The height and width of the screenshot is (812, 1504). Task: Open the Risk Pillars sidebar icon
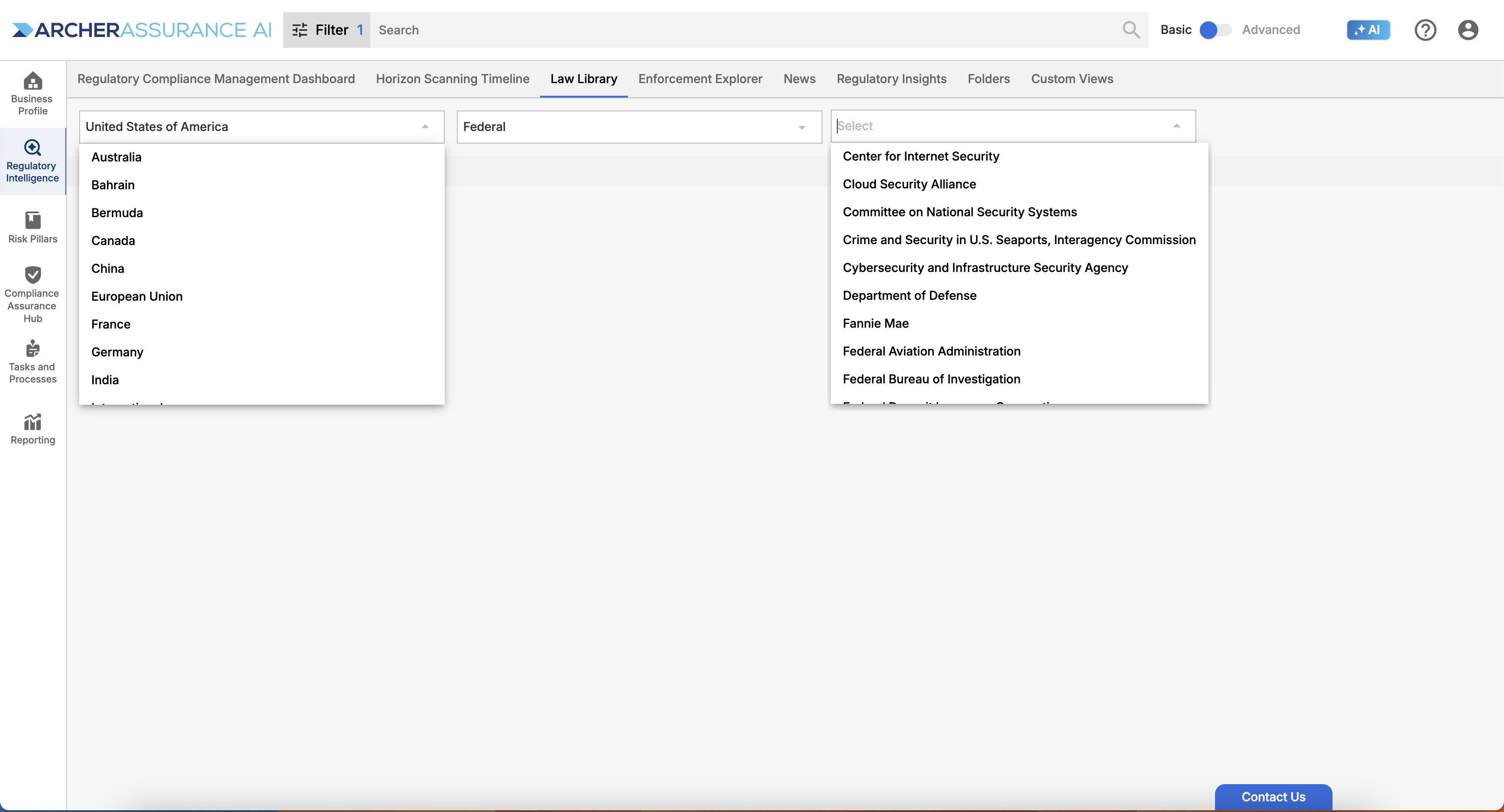click(33, 220)
